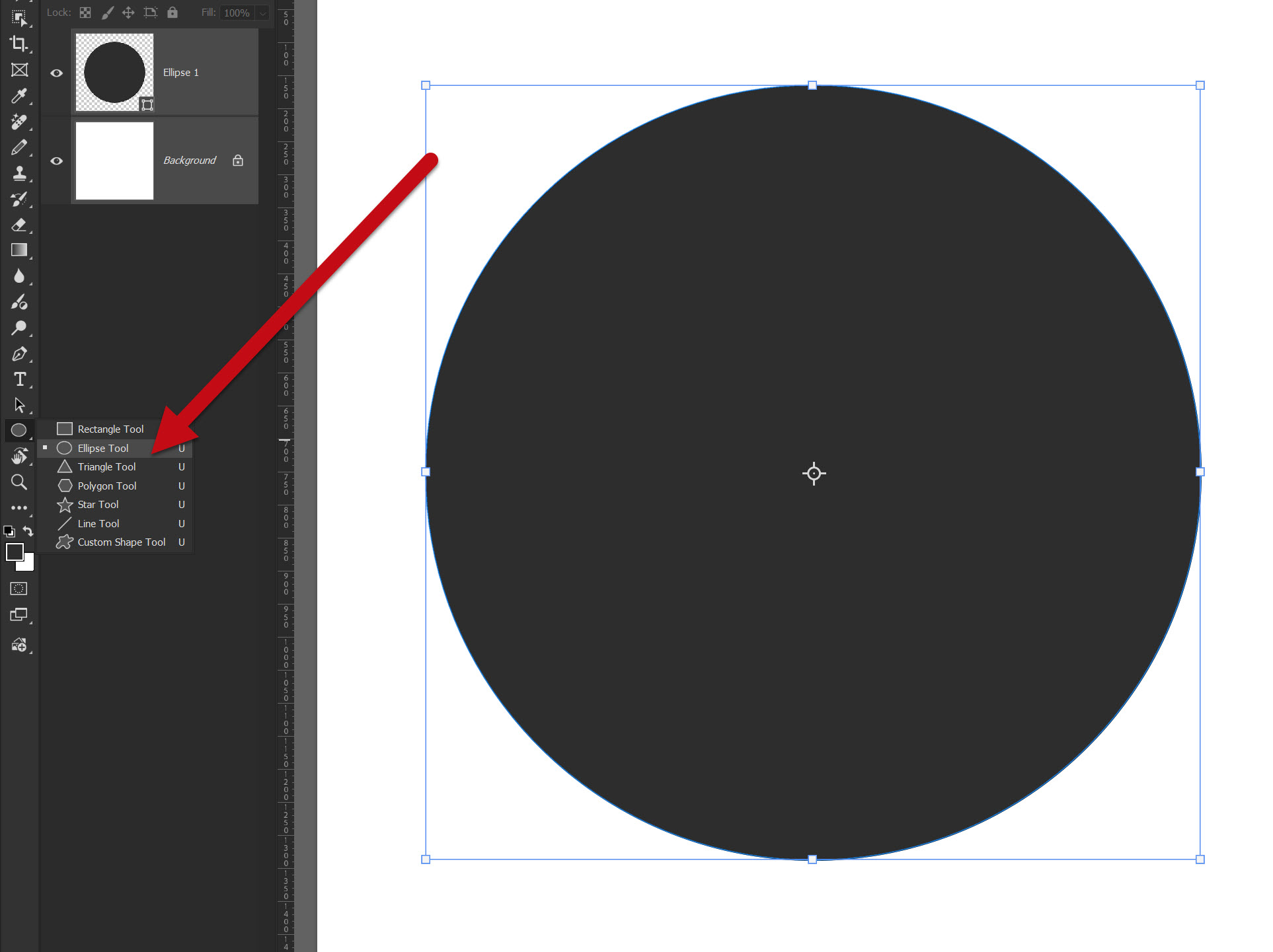
Task: Open the three-dots Edit Toolbar menu
Action: tap(19, 508)
